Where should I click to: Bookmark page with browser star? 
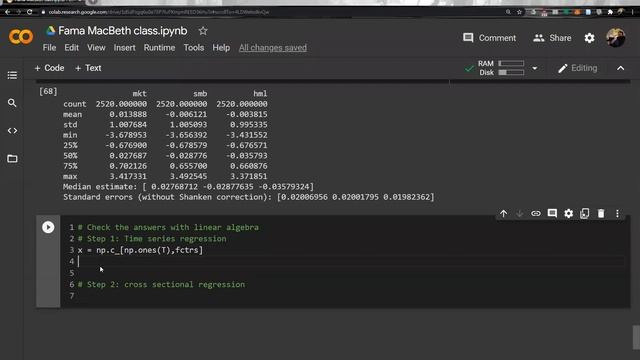click(x=519, y=12)
